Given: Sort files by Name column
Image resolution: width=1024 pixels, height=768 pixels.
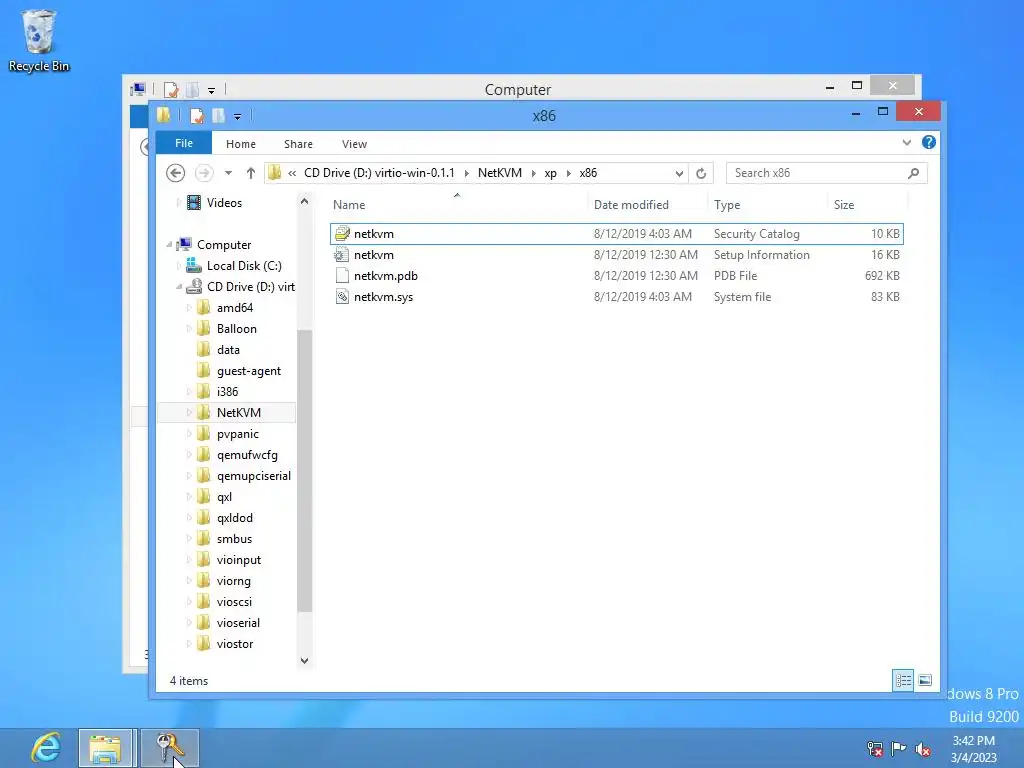Looking at the screenshot, I should [458, 204].
